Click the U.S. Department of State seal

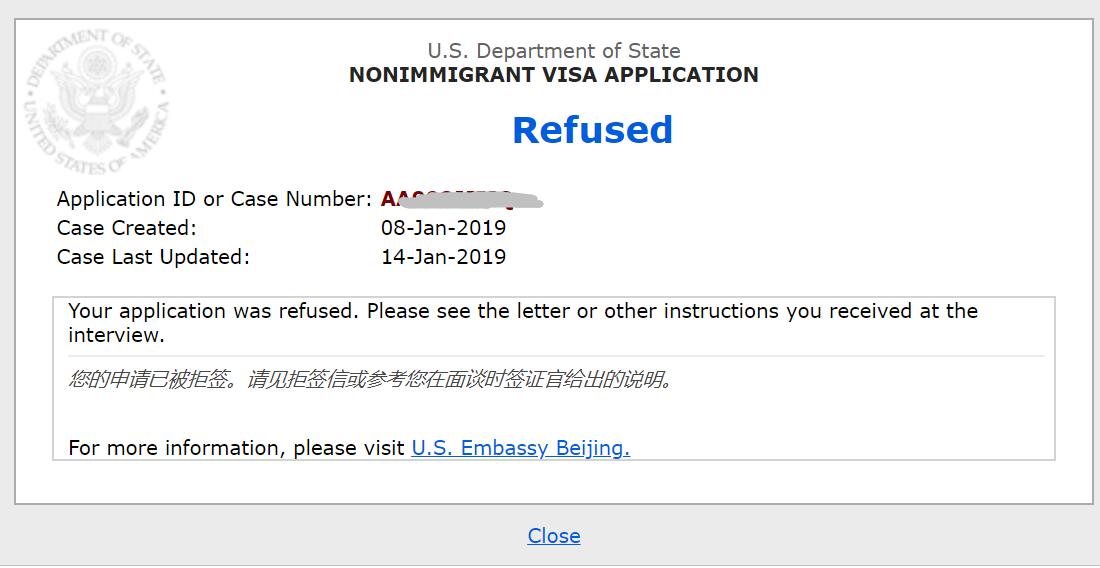coord(98,102)
